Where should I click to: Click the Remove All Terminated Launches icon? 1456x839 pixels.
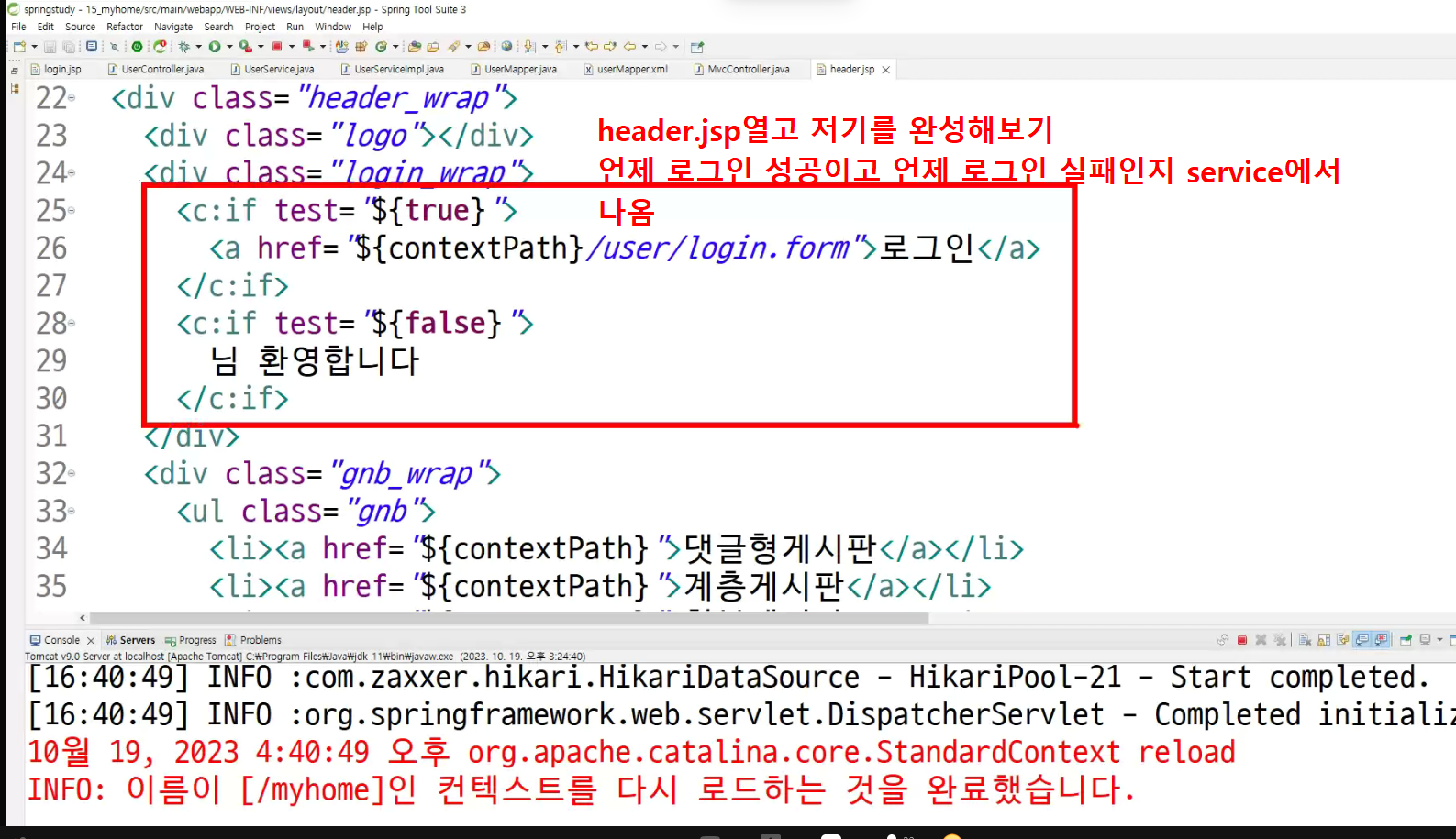pyautogui.click(x=1280, y=640)
